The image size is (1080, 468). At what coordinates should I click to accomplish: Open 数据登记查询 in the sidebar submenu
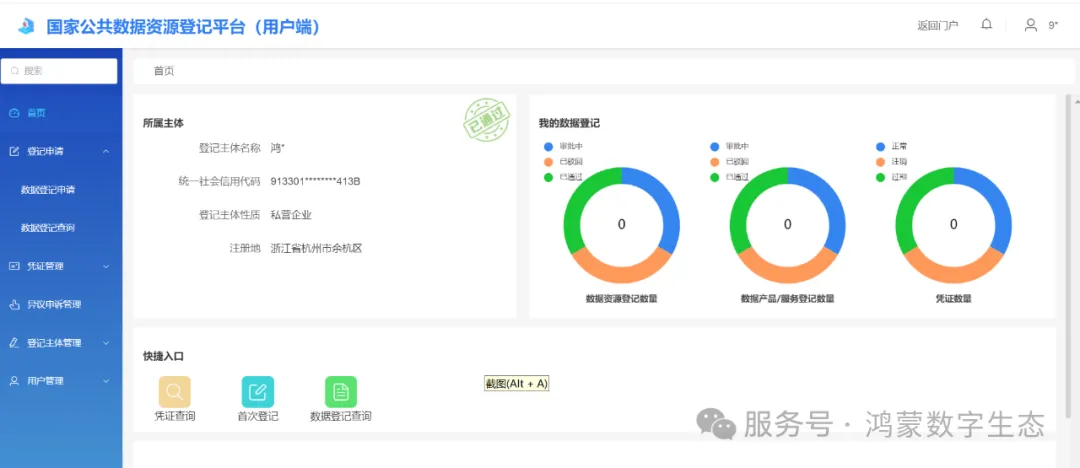48,228
